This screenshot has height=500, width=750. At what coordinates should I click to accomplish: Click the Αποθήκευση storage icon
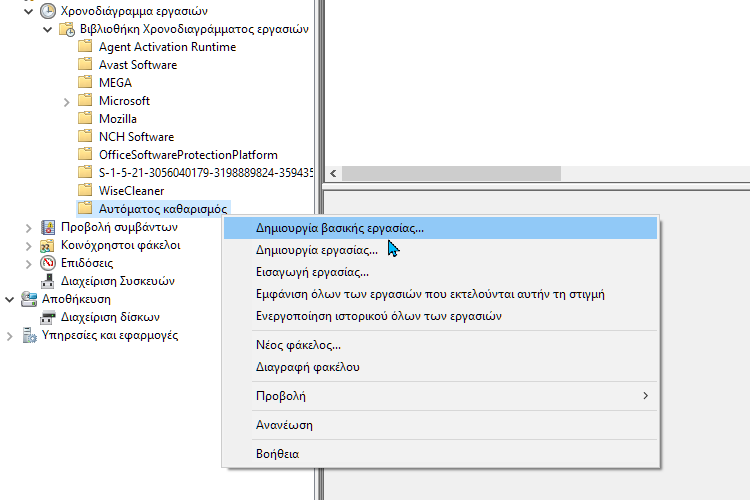pyautogui.click(x=29, y=299)
